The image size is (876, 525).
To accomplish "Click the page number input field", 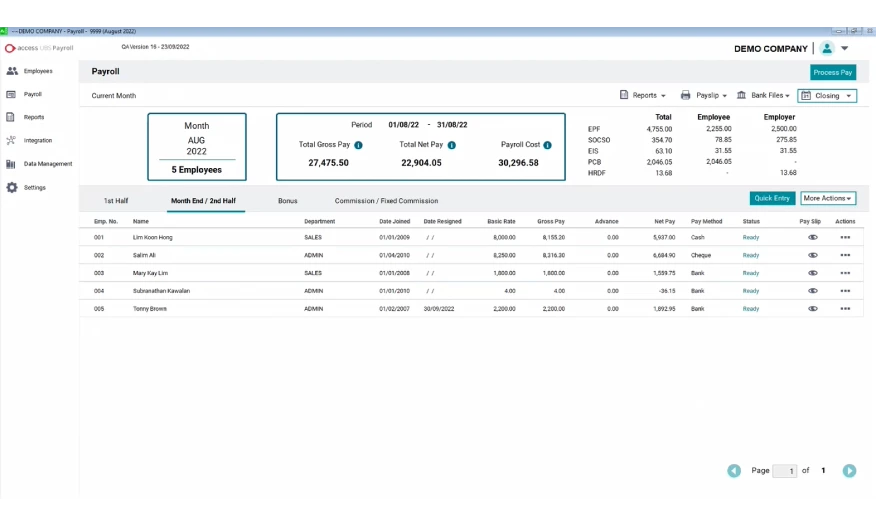I will (785, 471).
